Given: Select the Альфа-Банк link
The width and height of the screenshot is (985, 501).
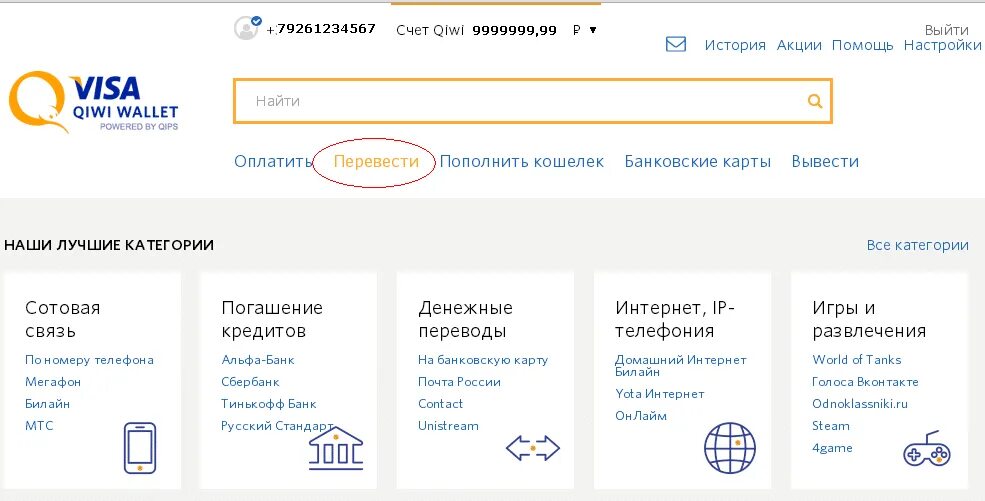Looking at the screenshot, I should point(258,360).
